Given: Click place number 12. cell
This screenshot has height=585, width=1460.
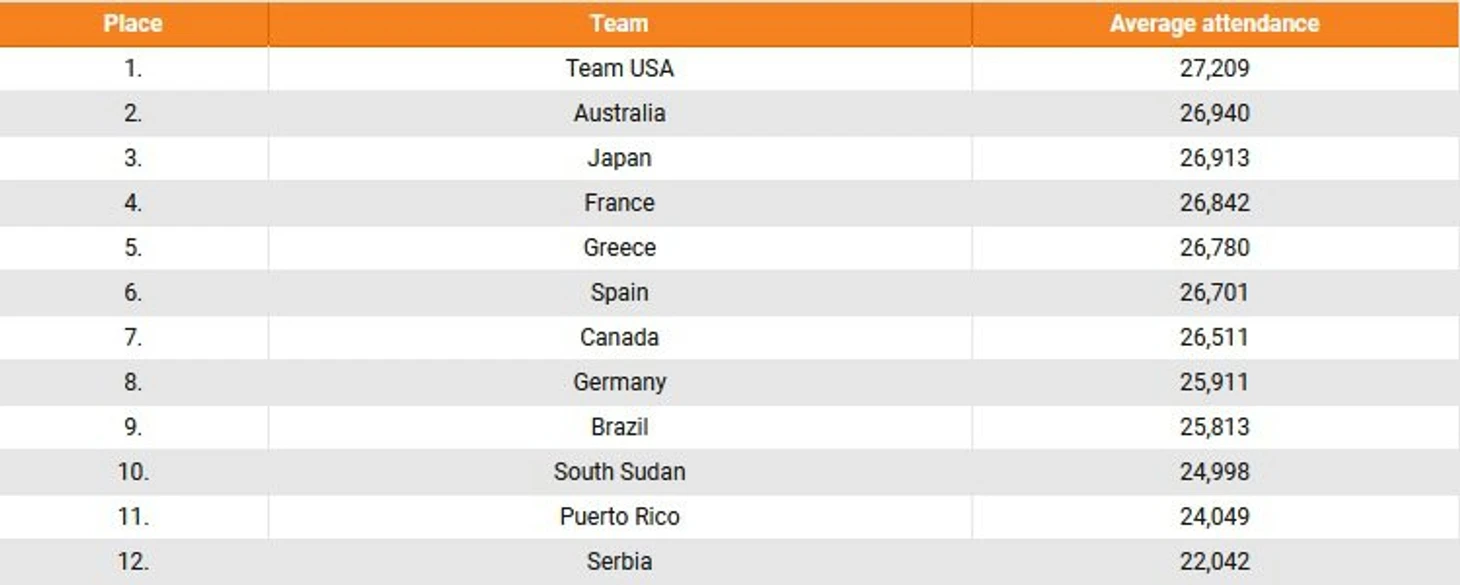Looking at the screenshot, I should (133, 562).
